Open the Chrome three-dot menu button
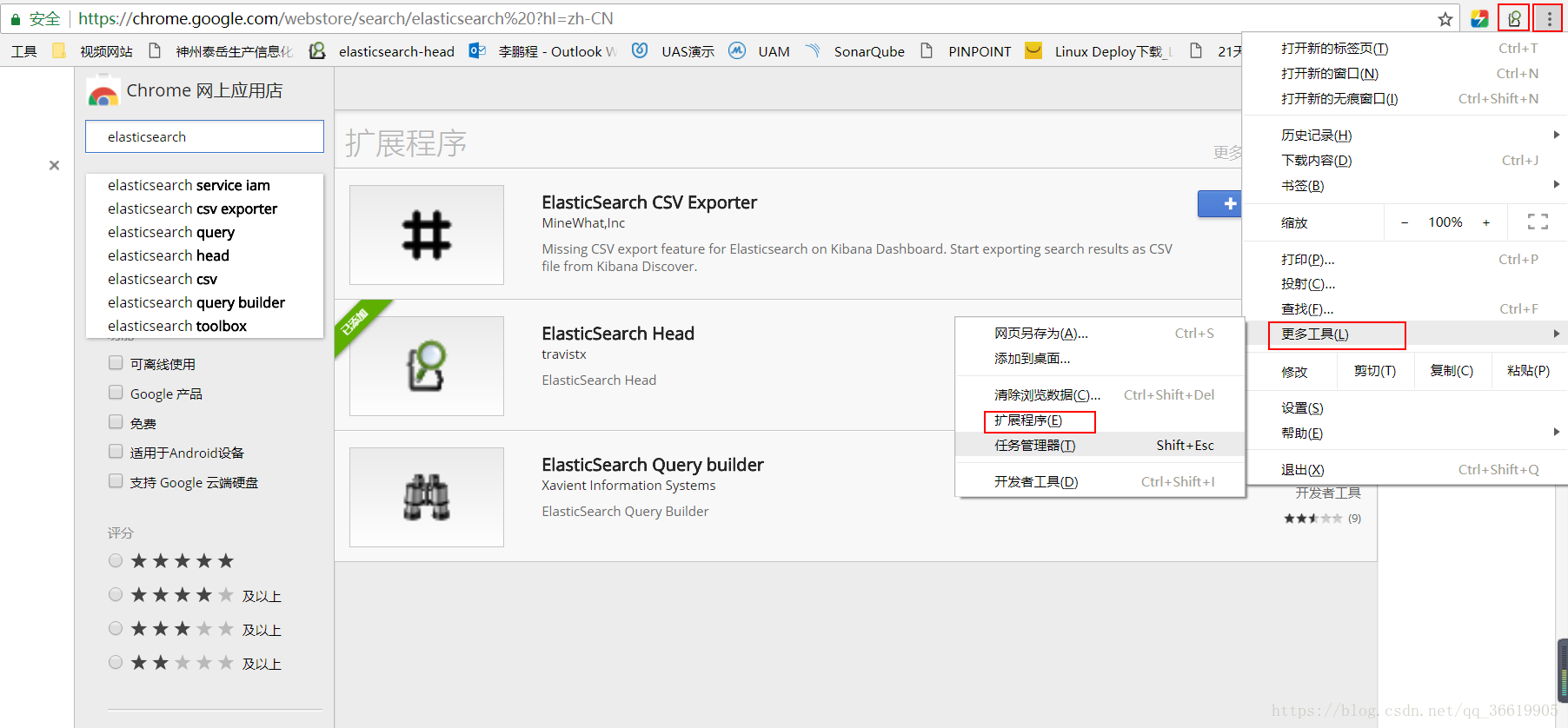 (1549, 18)
